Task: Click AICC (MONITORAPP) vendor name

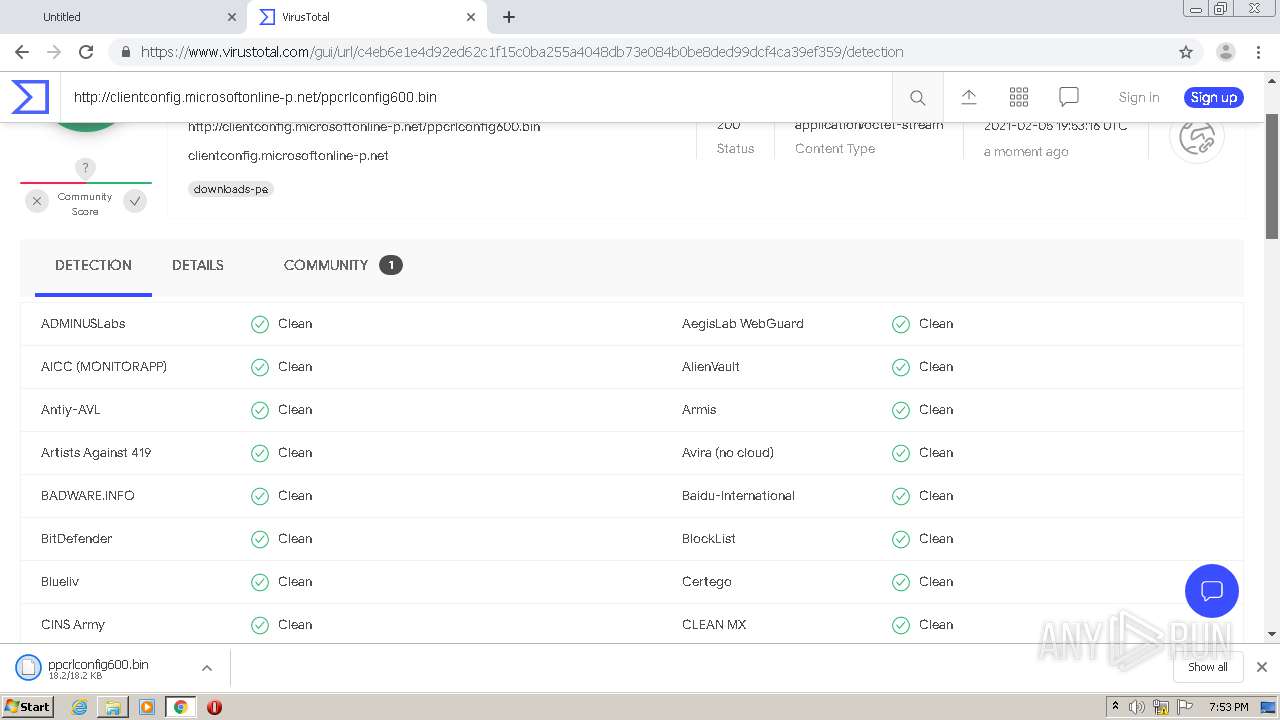Action: coord(104,367)
